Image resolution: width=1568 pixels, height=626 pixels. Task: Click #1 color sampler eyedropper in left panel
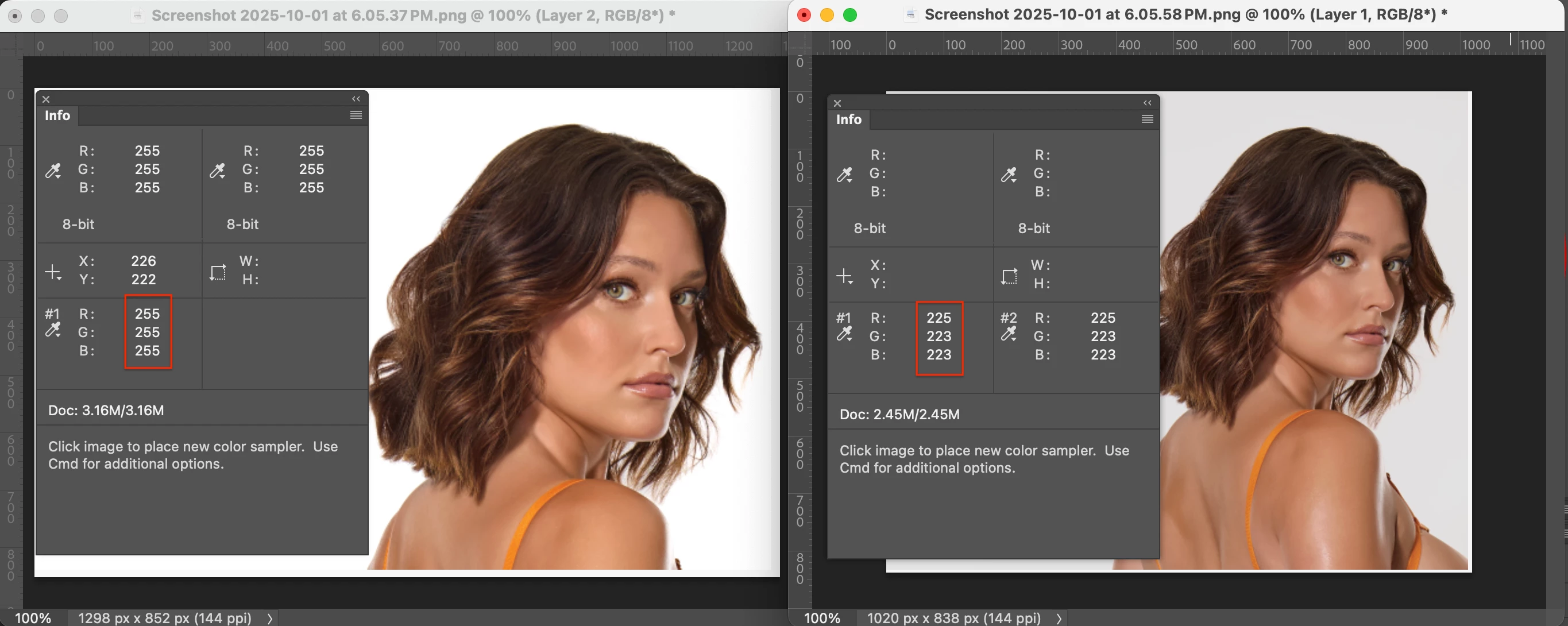[x=53, y=330]
